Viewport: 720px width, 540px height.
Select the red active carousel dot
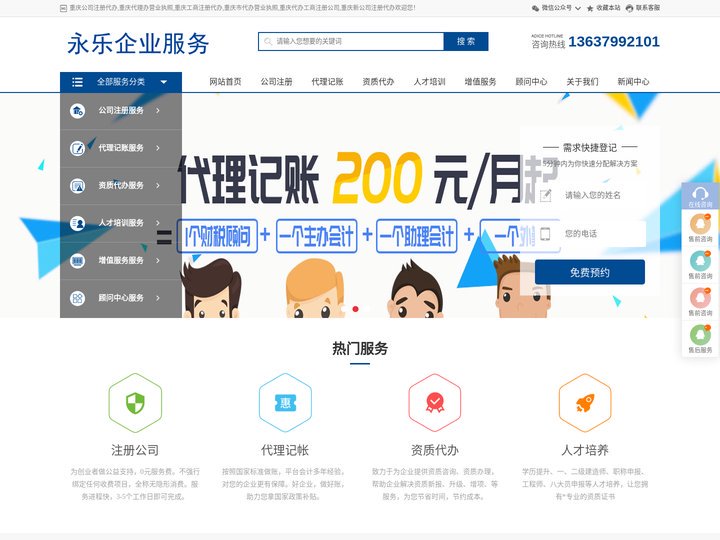pyautogui.click(x=355, y=309)
